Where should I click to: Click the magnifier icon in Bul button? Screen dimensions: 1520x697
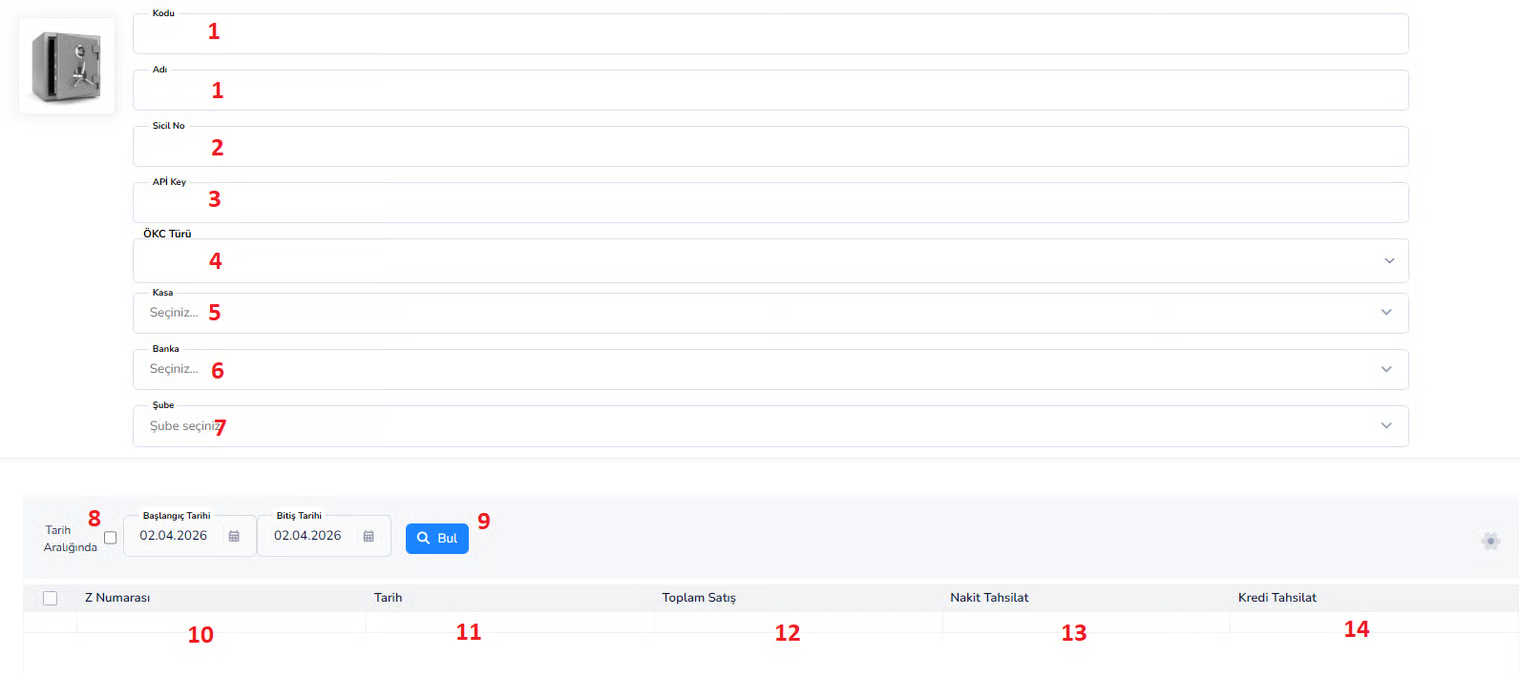(x=424, y=538)
